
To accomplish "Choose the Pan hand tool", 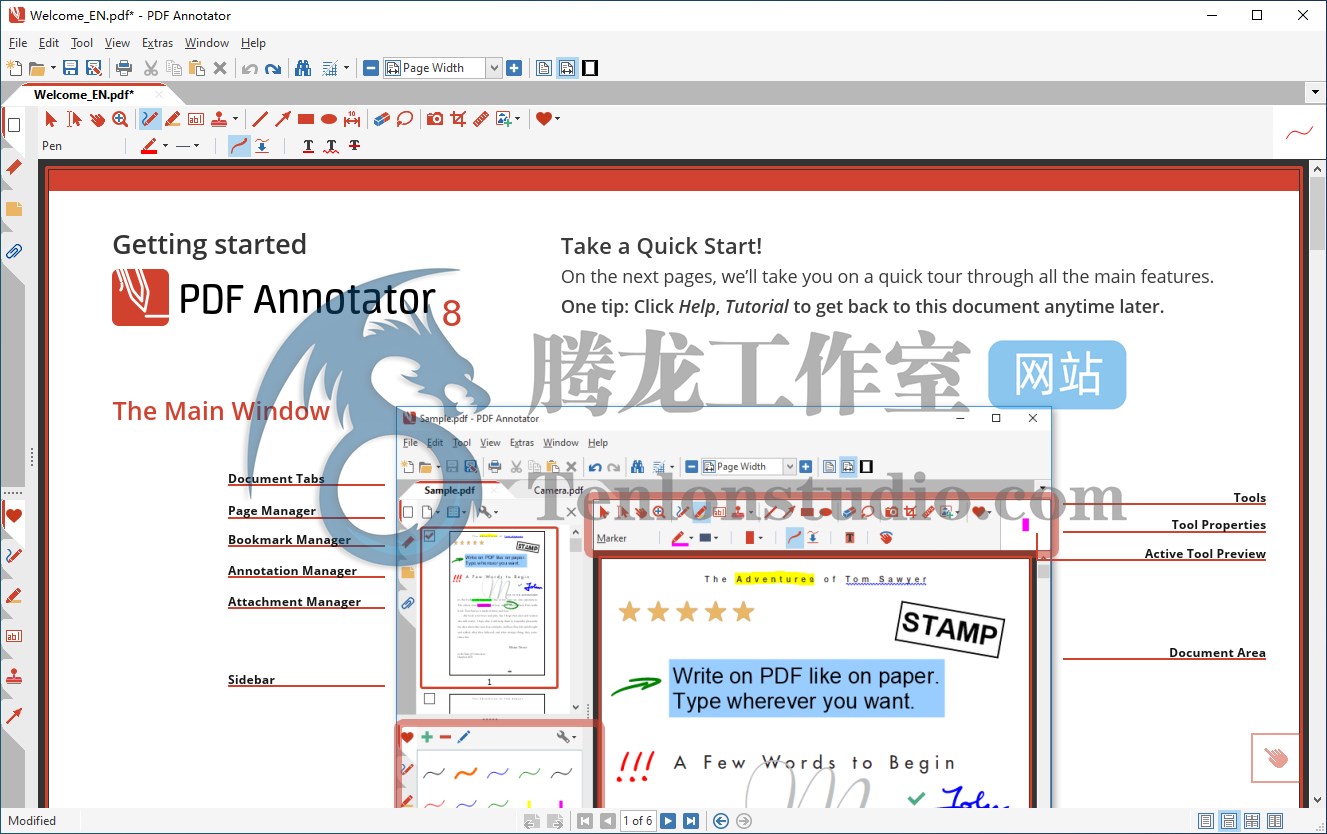I will coord(97,119).
